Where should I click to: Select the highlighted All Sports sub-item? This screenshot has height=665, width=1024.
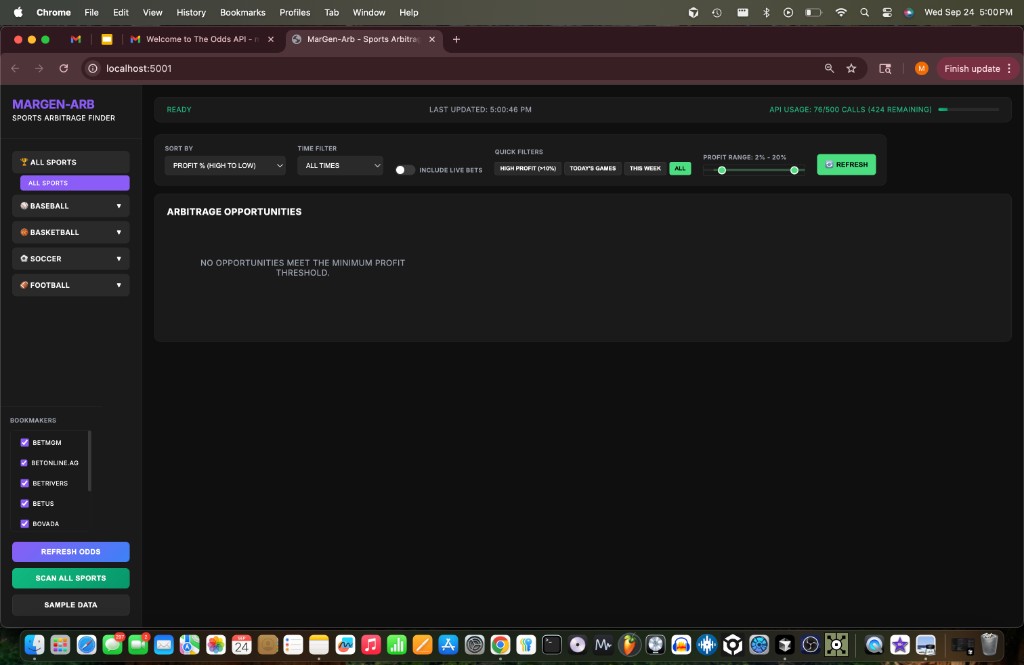[x=74, y=183]
